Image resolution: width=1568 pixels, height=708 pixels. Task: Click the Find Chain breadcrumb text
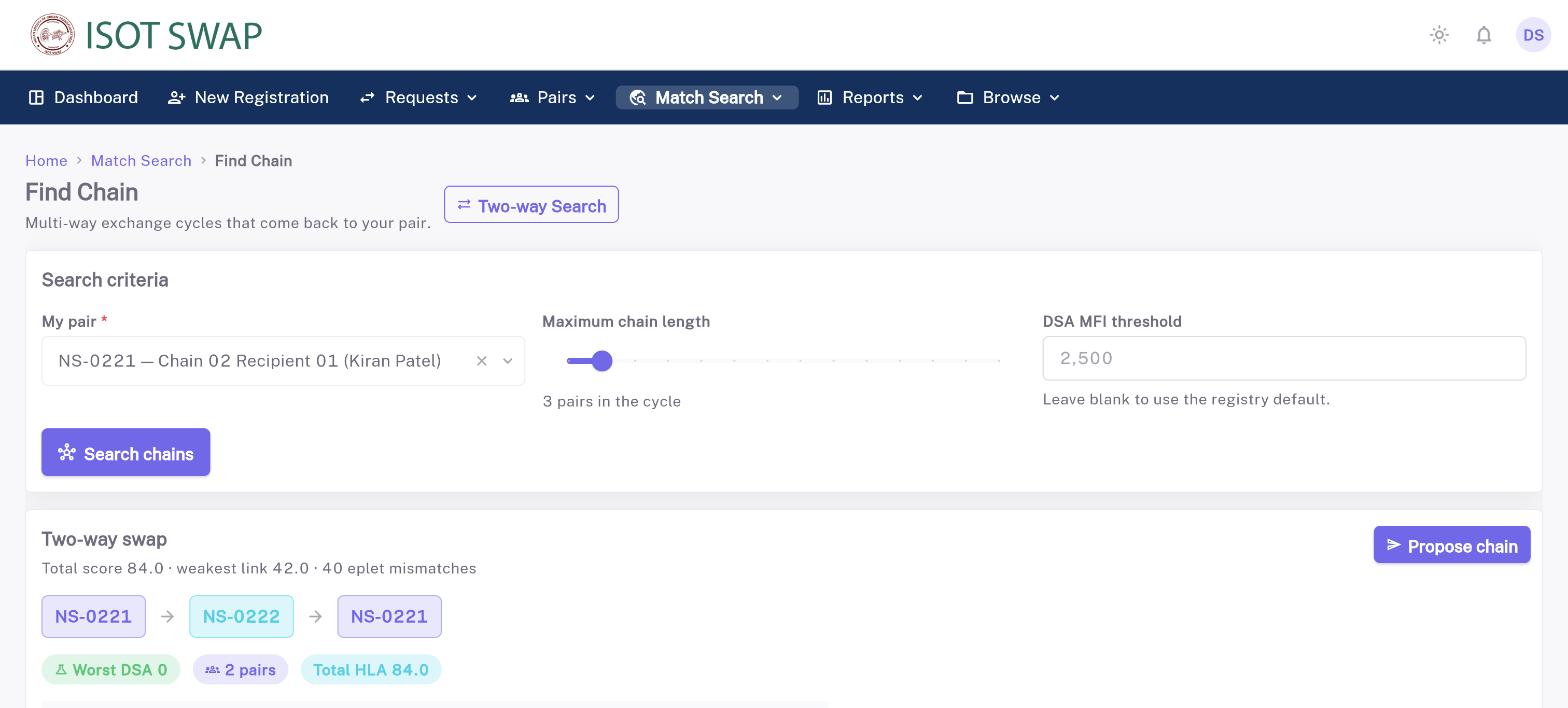click(x=253, y=161)
